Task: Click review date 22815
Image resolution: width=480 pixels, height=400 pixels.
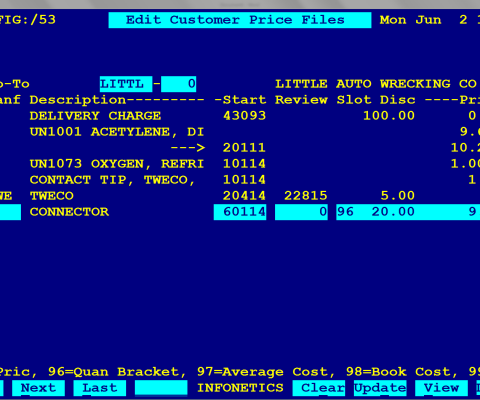Action: pyautogui.click(x=306, y=196)
